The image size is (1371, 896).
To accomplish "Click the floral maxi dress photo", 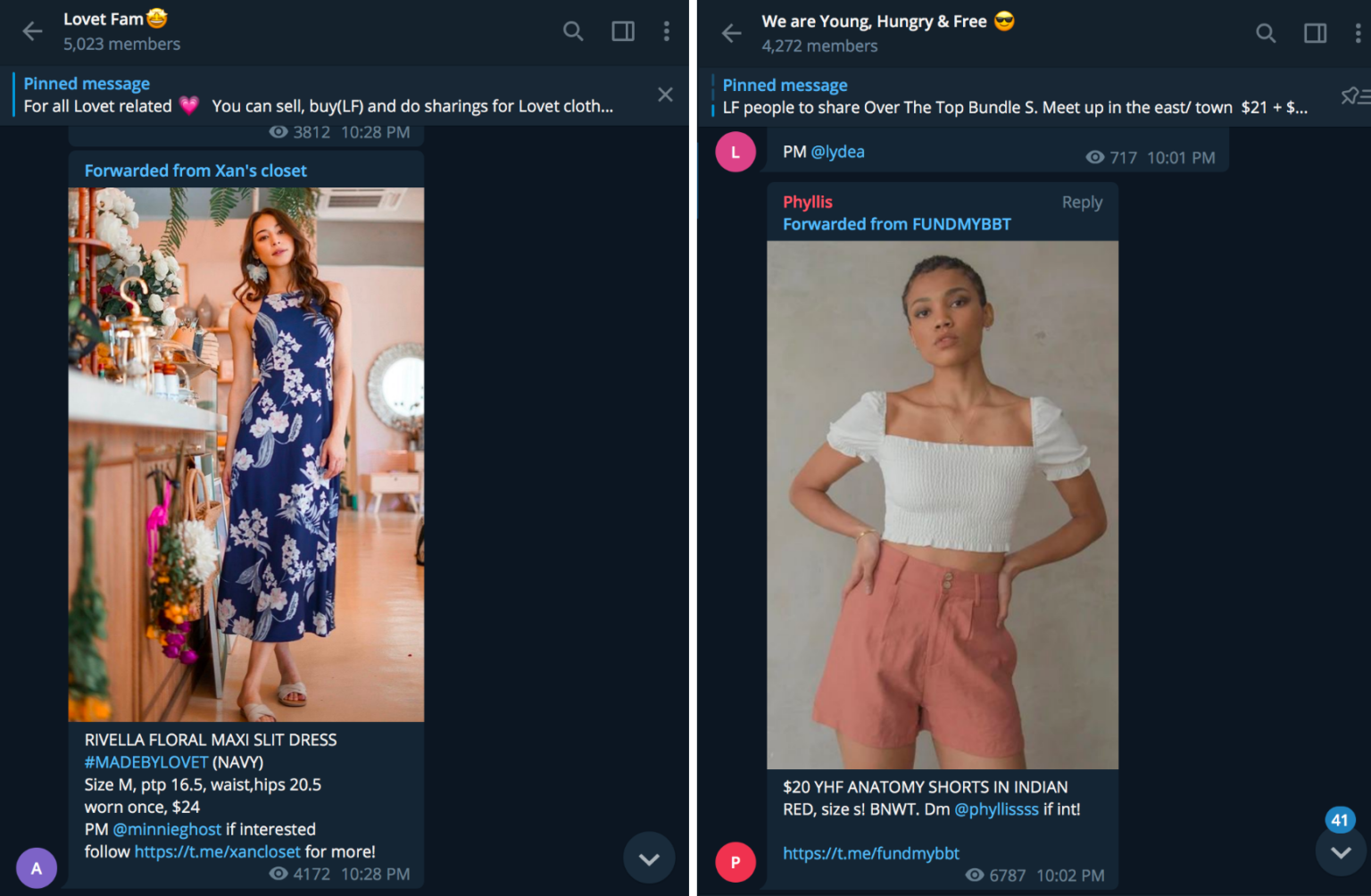I will [x=246, y=451].
